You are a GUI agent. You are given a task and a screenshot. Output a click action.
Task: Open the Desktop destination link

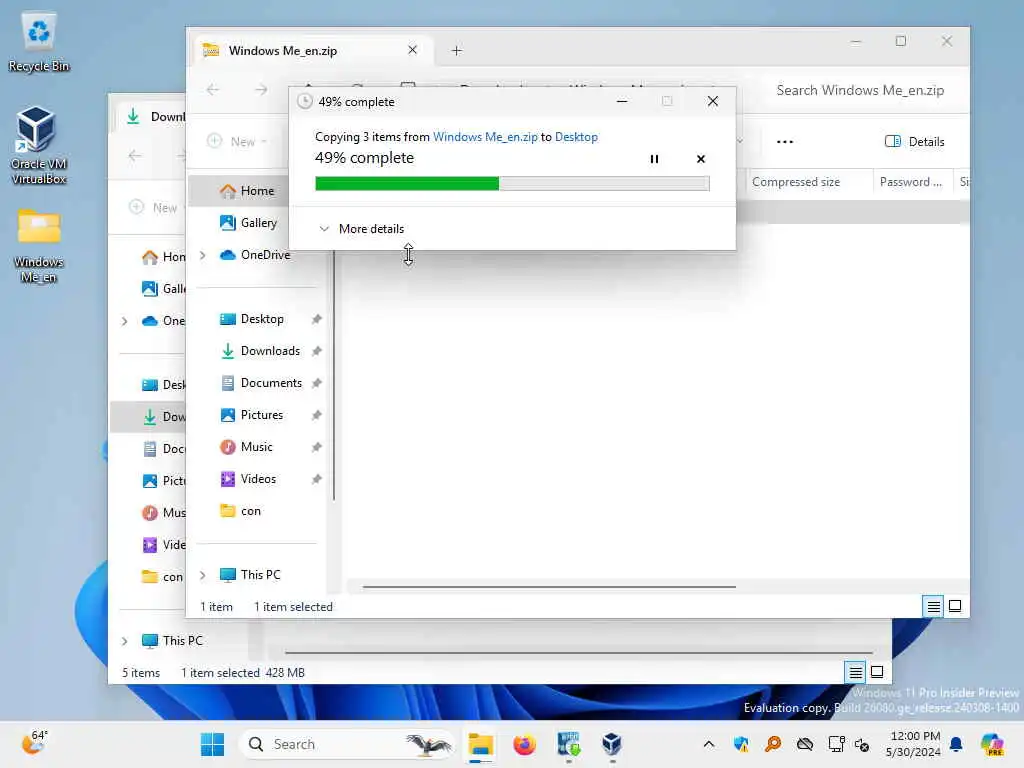pyautogui.click(x=576, y=136)
